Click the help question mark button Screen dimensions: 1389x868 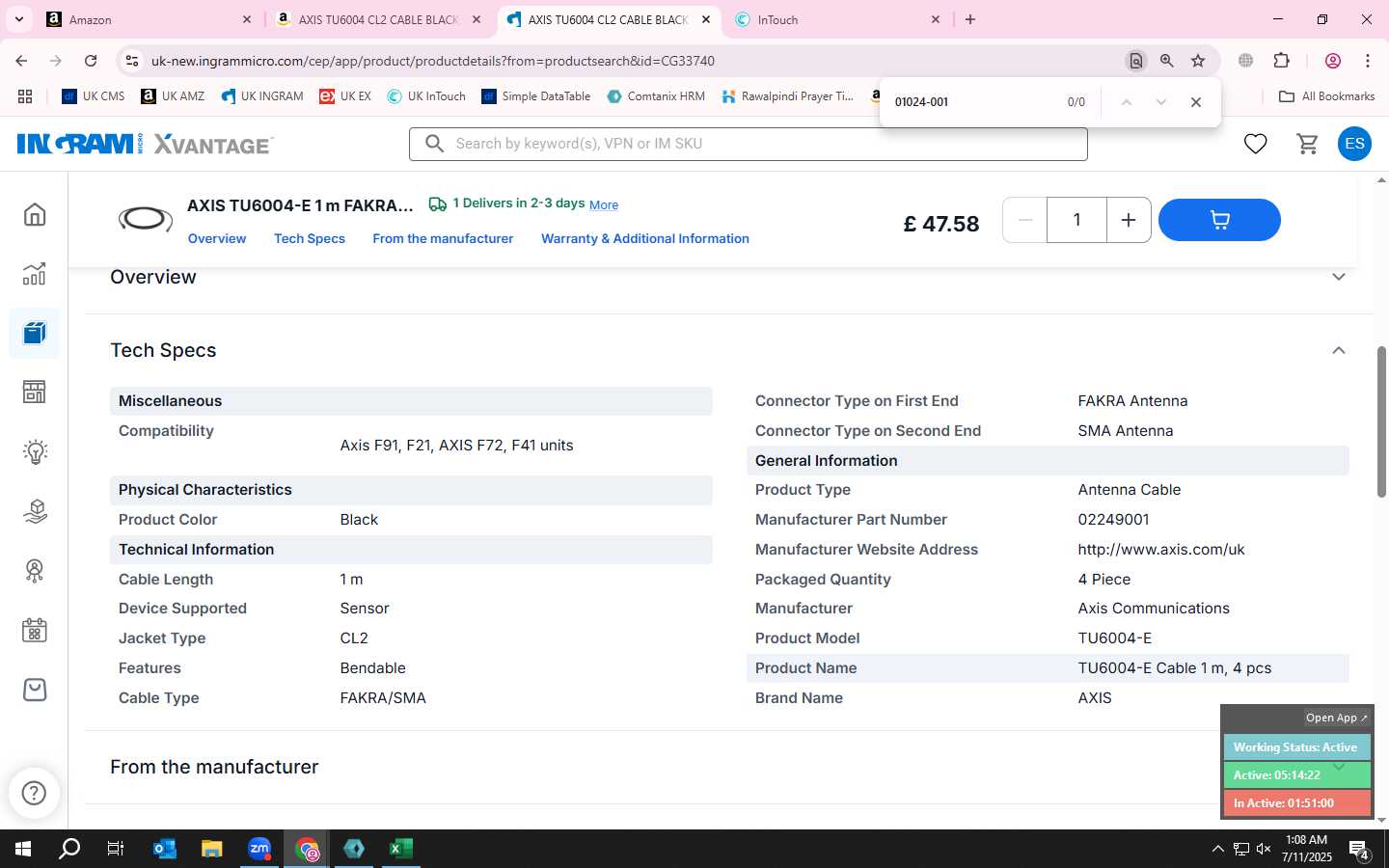(34, 793)
